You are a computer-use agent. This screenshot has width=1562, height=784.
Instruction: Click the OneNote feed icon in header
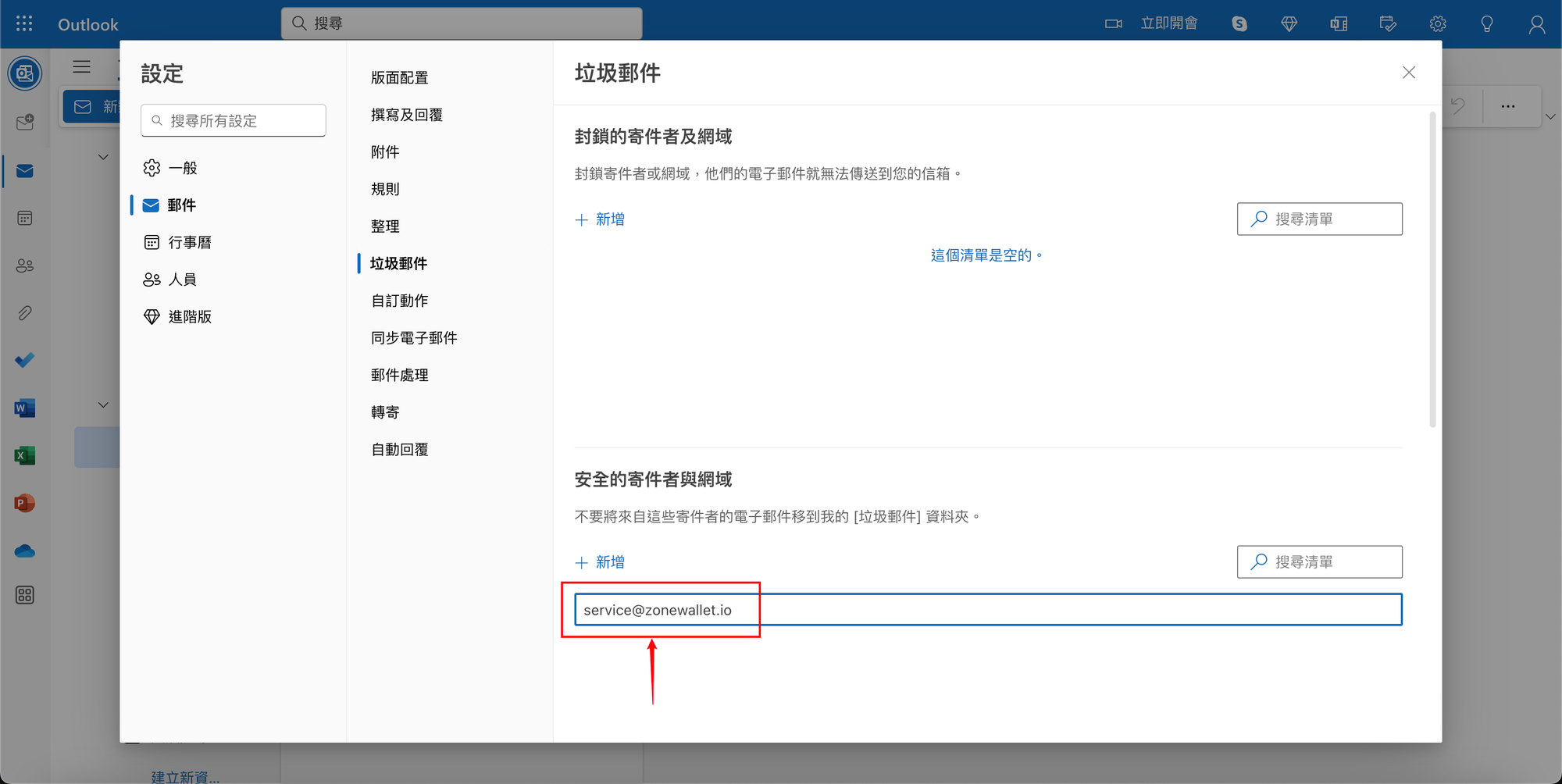pyautogui.click(x=1339, y=24)
